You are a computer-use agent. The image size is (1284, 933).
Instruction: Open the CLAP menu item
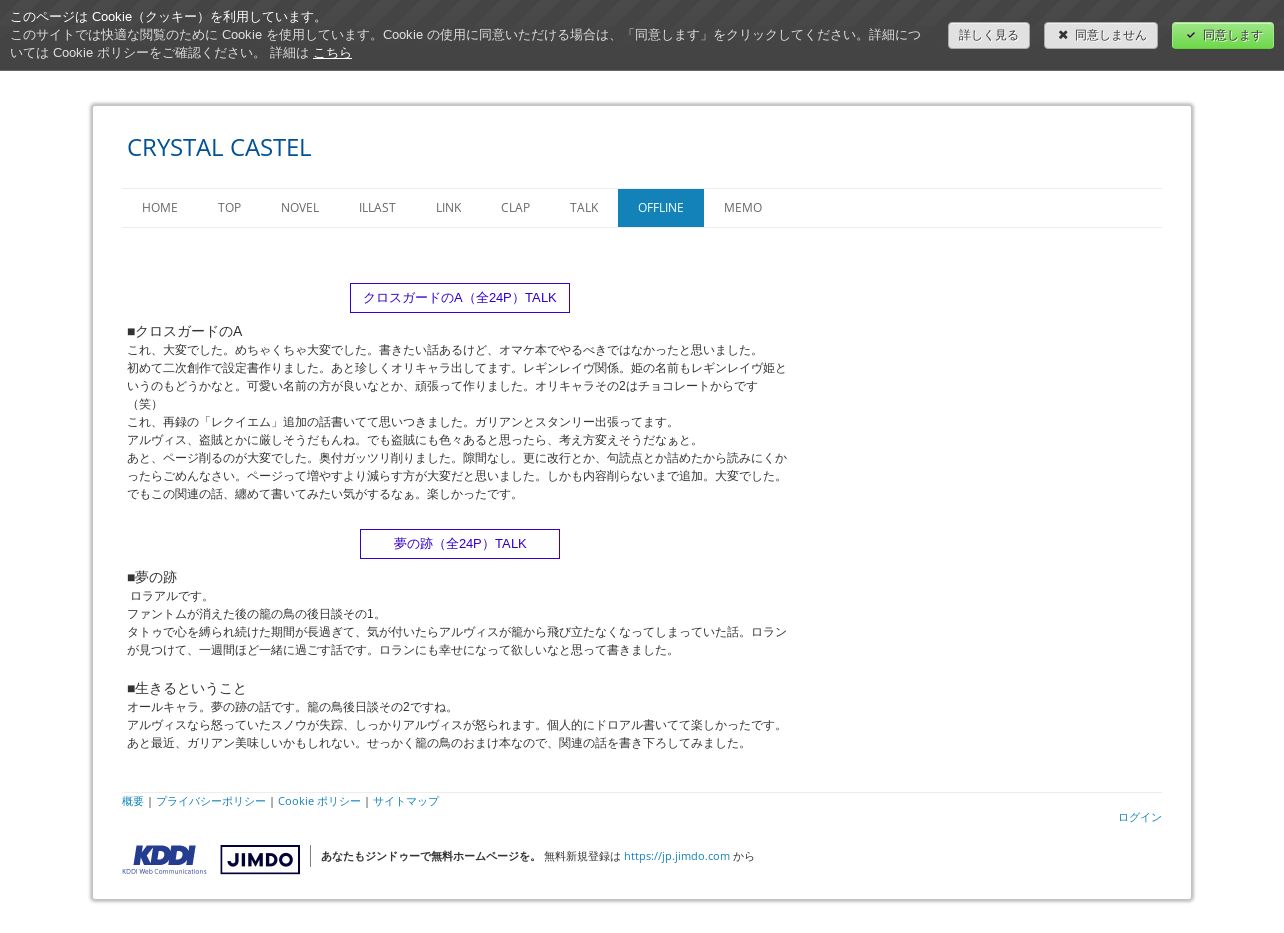pyautogui.click(x=515, y=208)
